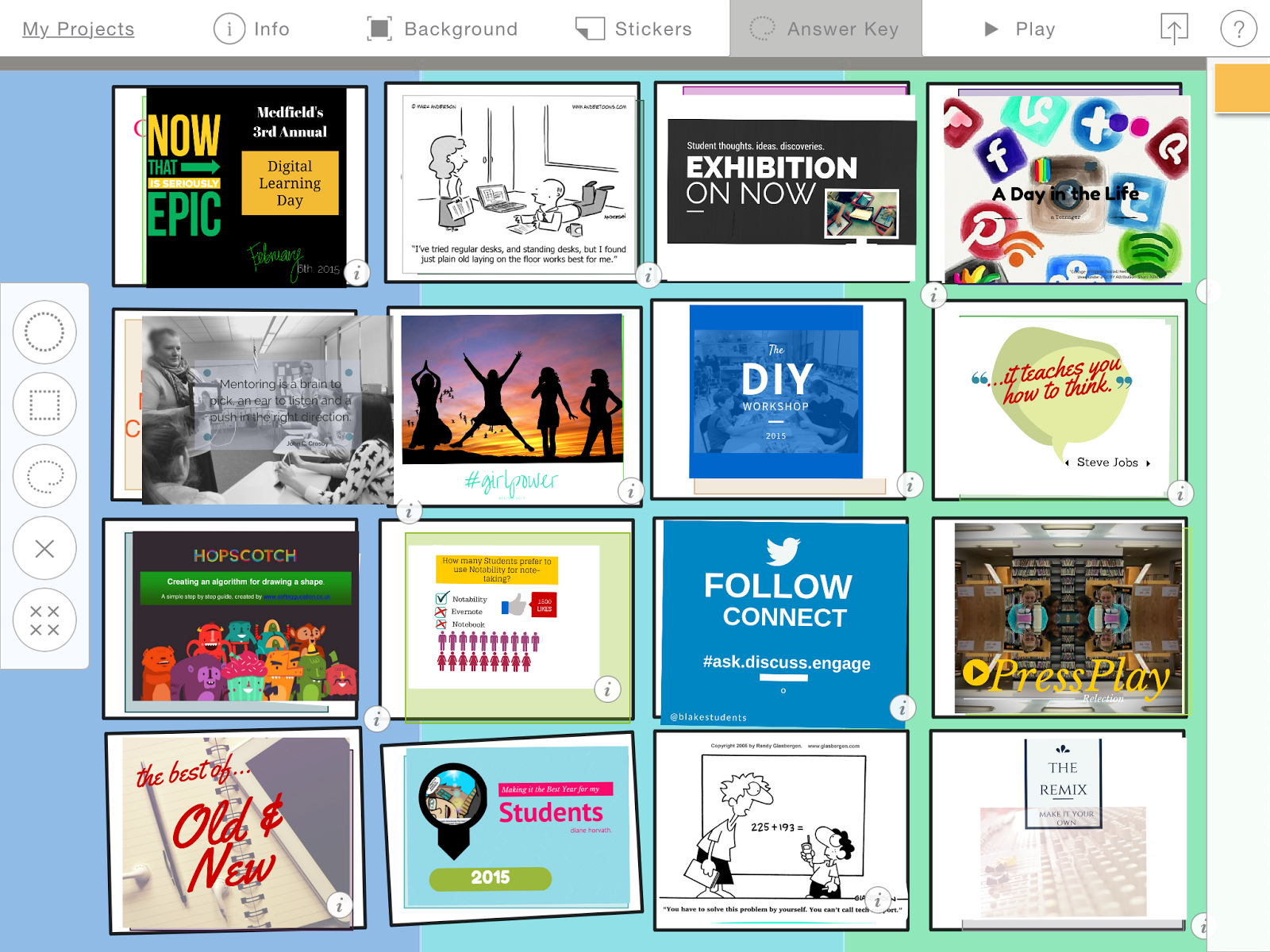Open info badge on girlpower sticker
Image resolution: width=1270 pixels, height=952 pixels.
[631, 492]
